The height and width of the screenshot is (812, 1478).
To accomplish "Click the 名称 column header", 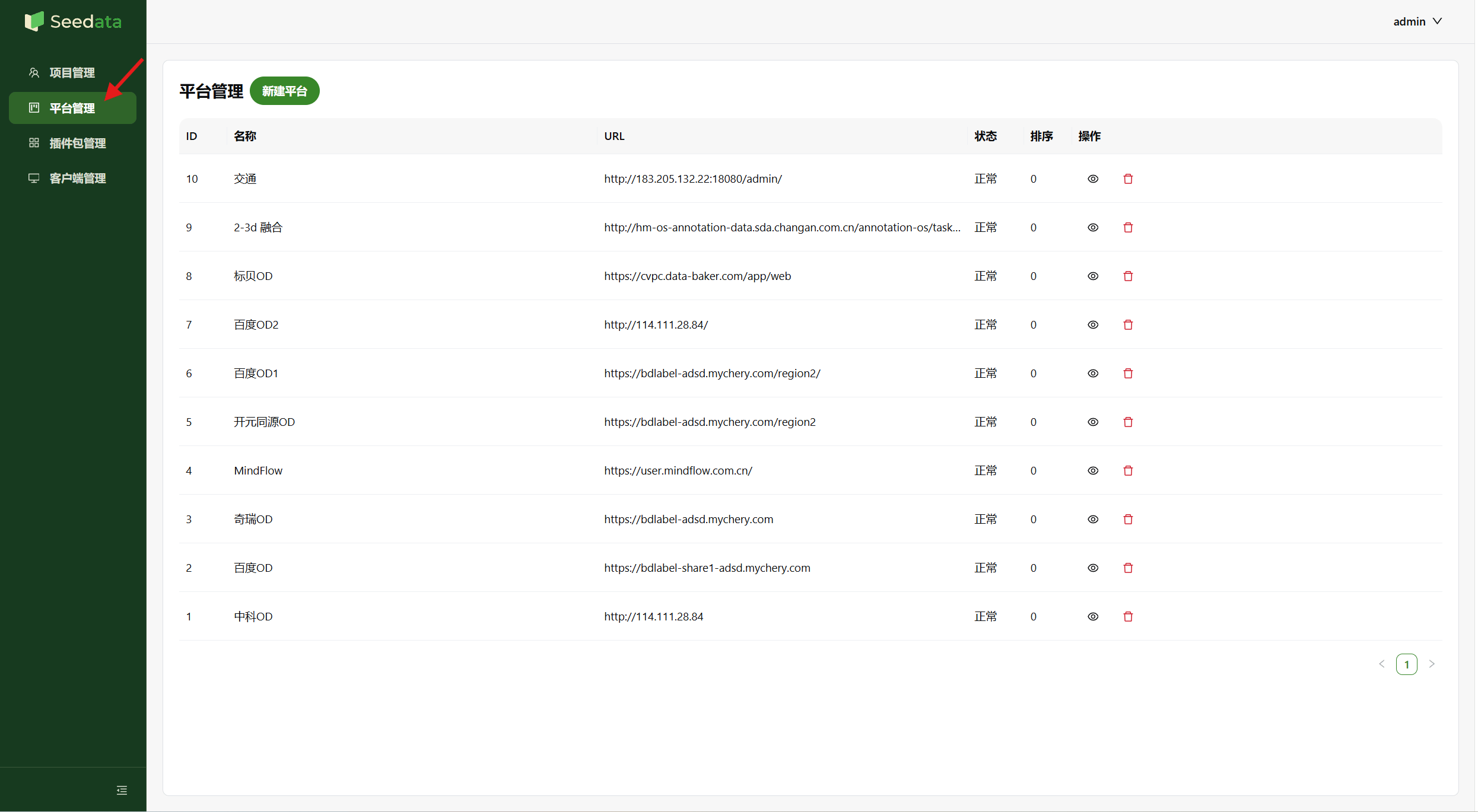I will (x=245, y=136).
